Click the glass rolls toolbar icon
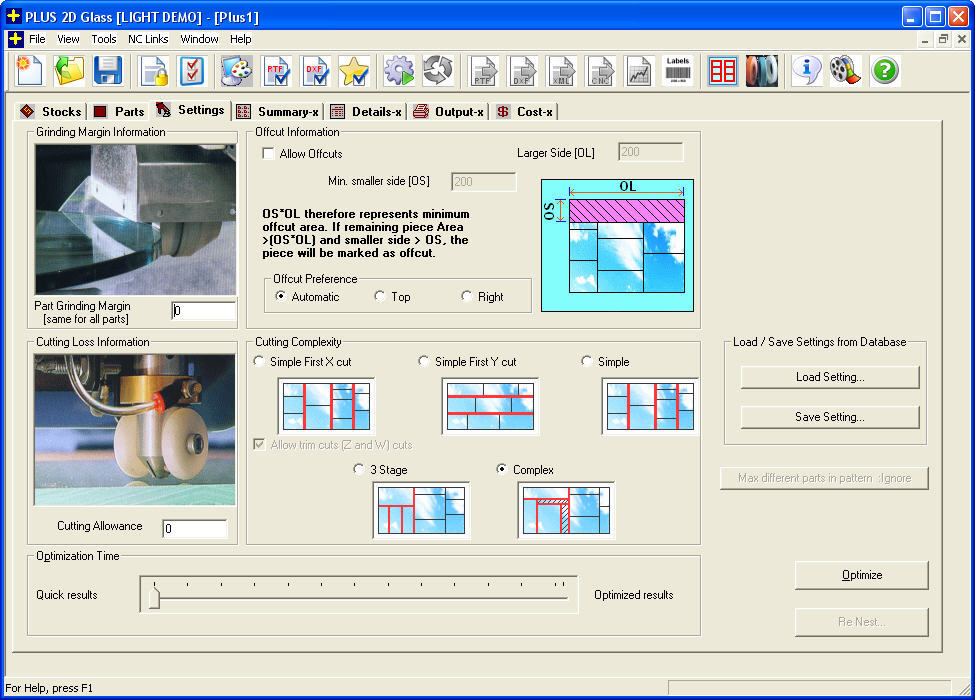 pos(762,70)
